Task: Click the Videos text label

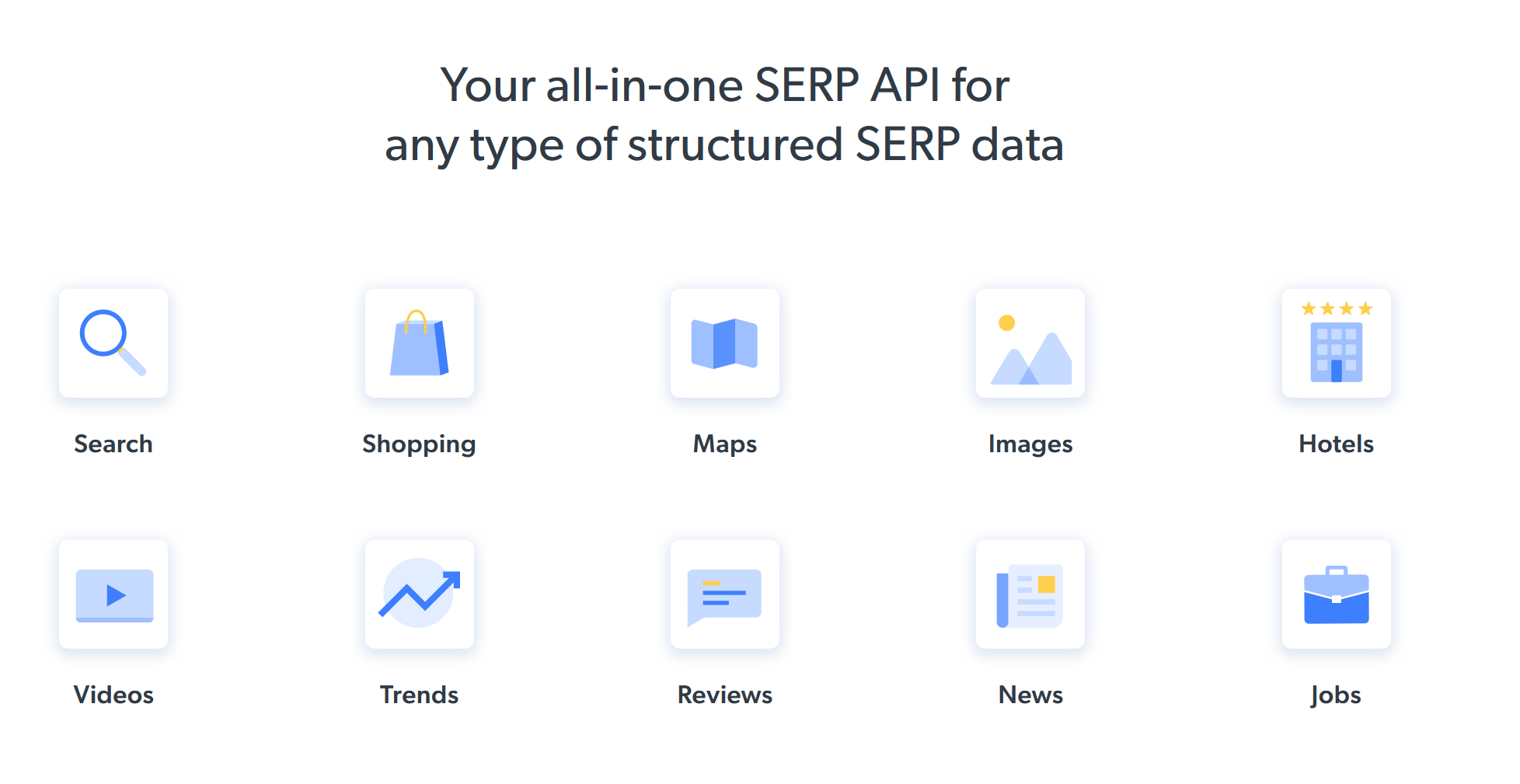Action: pos(113,695)
